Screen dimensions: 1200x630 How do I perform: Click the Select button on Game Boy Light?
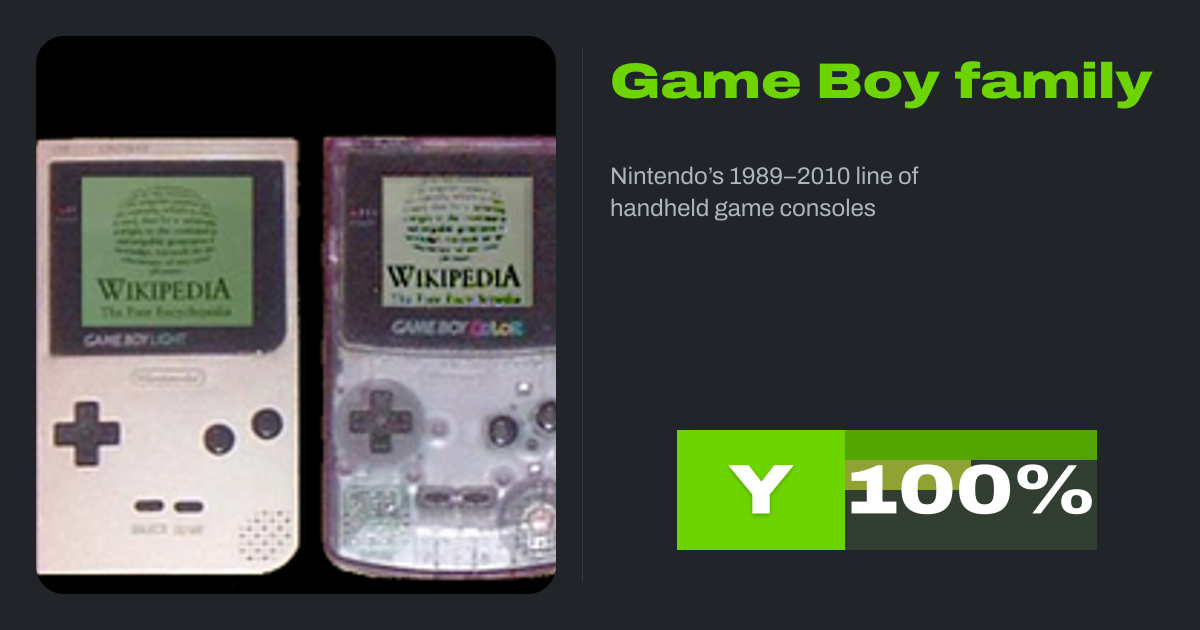pos(150,507)
